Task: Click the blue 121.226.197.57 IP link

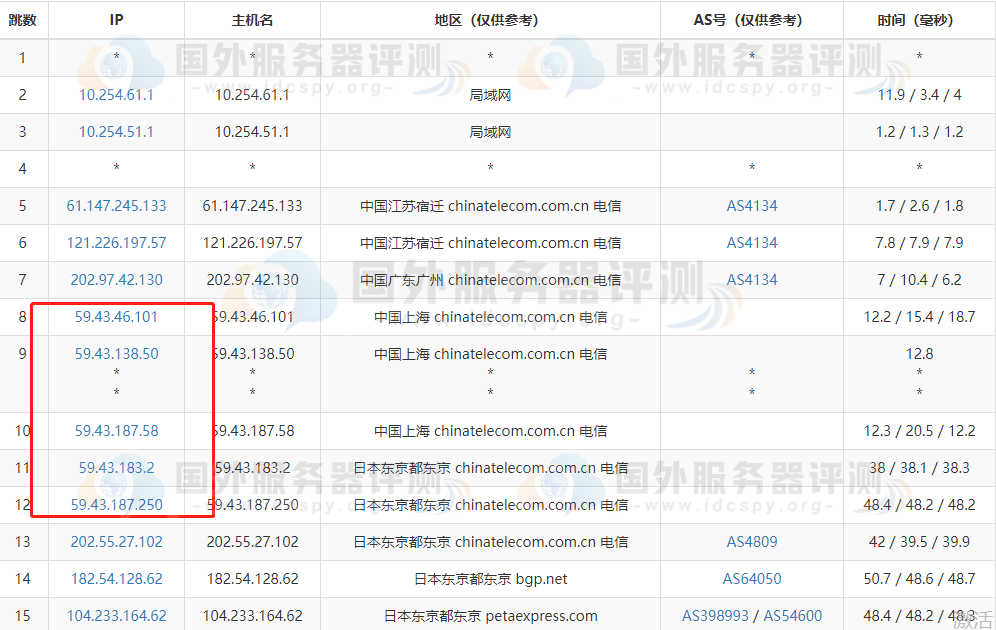Action: pos(116,243)
